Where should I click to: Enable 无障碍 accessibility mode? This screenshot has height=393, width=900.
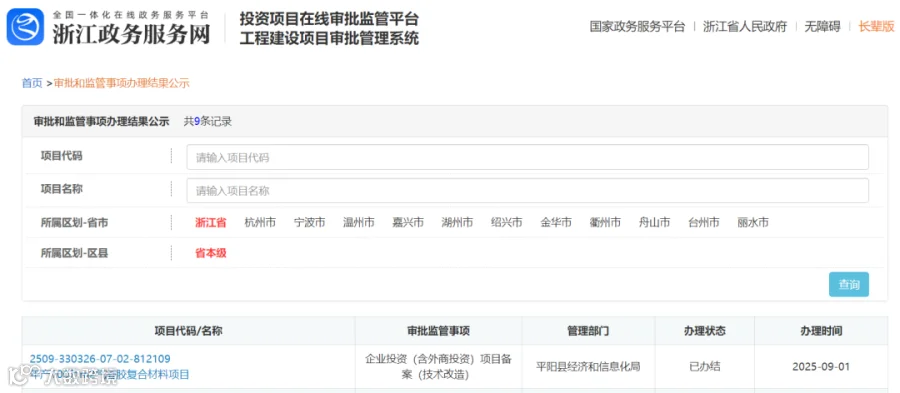click(x=822, y=26)
